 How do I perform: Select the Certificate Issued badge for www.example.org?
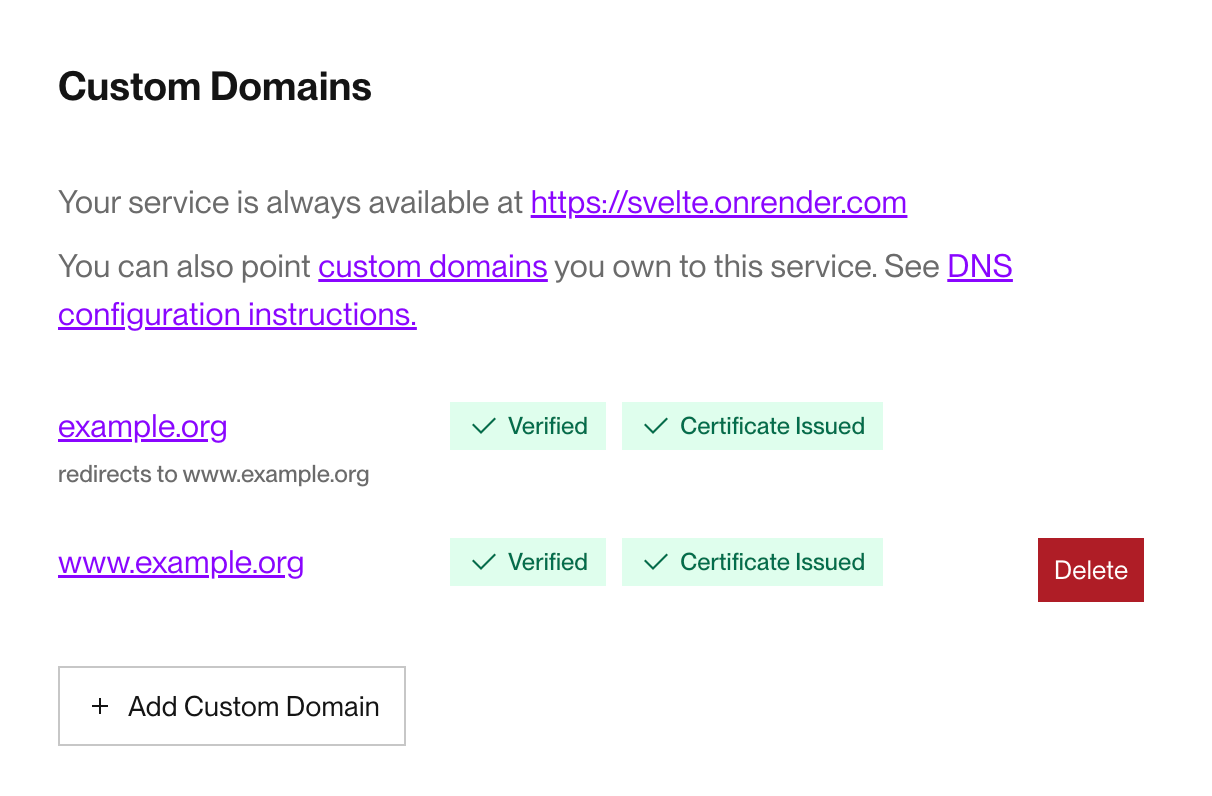tap(752, 561)
